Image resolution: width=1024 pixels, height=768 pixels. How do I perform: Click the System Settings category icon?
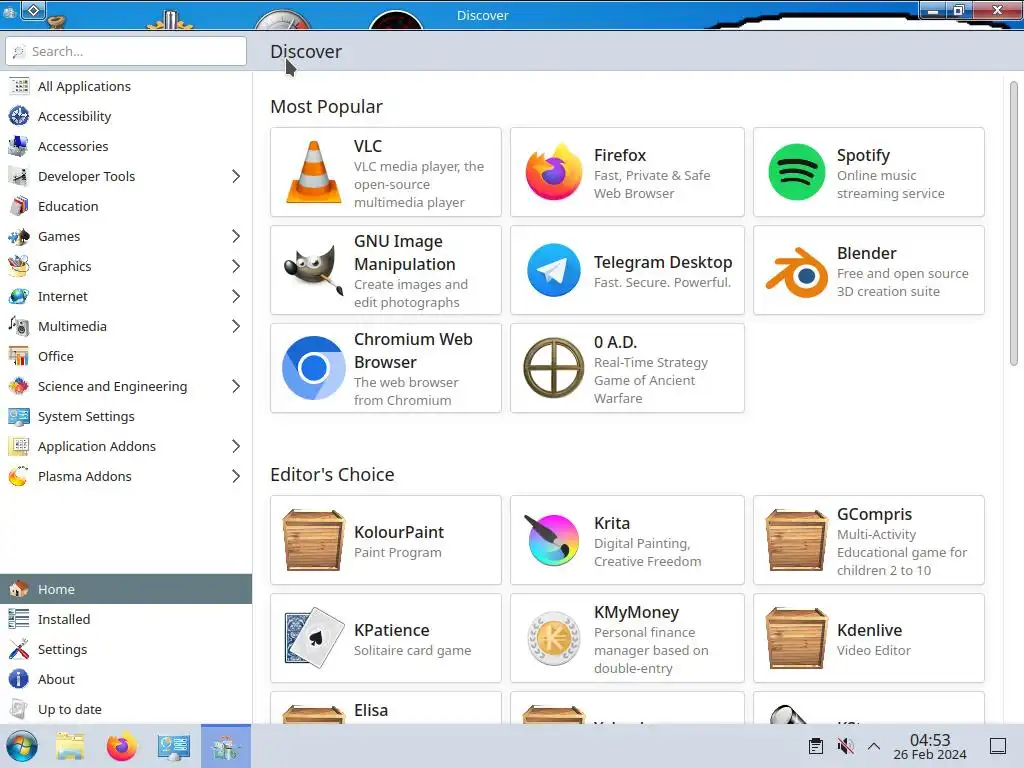click(x=19, y=417)
